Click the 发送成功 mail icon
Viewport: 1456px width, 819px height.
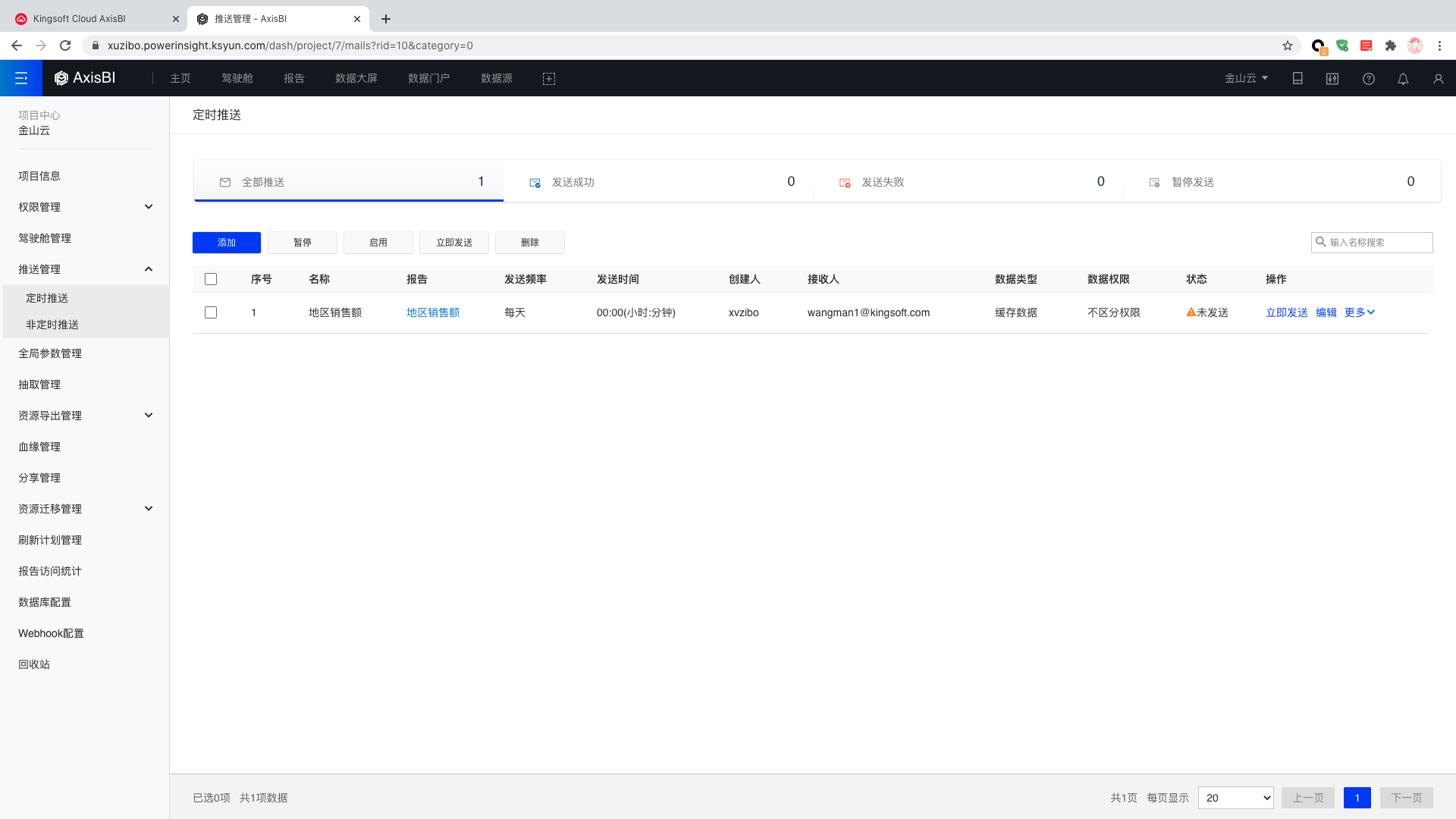(x=535, y=183)
